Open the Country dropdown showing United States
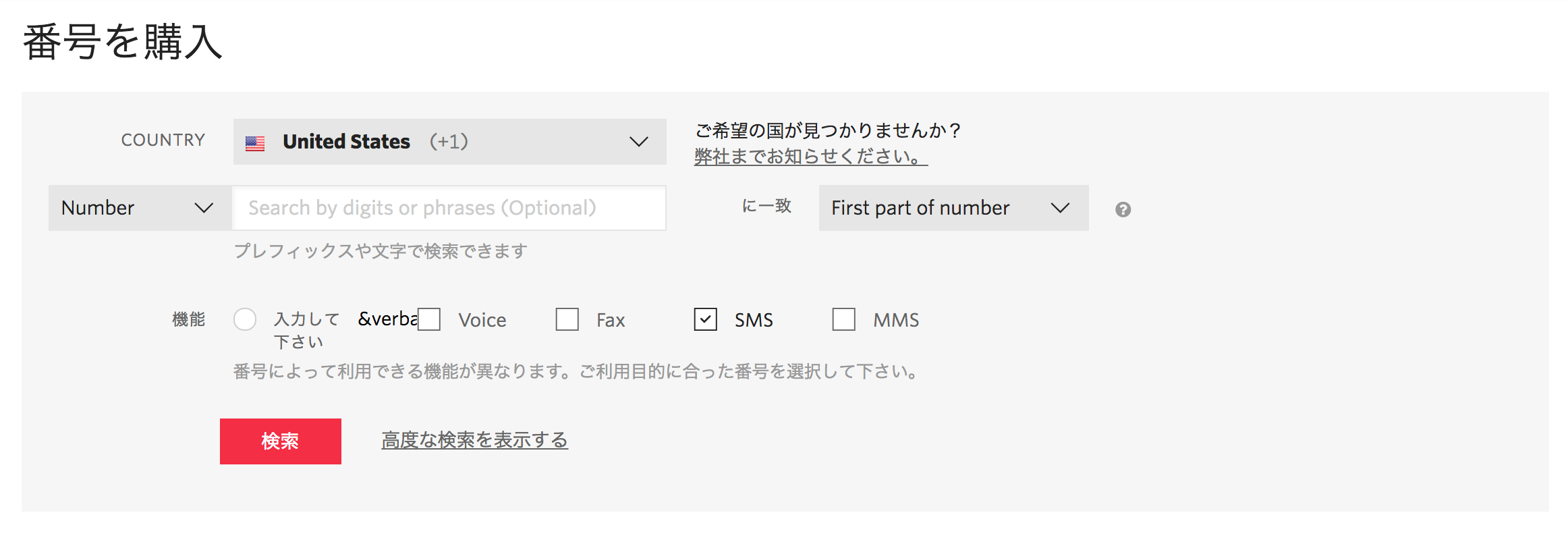This screenshot has height=540, width=1568. pos(449,142)
